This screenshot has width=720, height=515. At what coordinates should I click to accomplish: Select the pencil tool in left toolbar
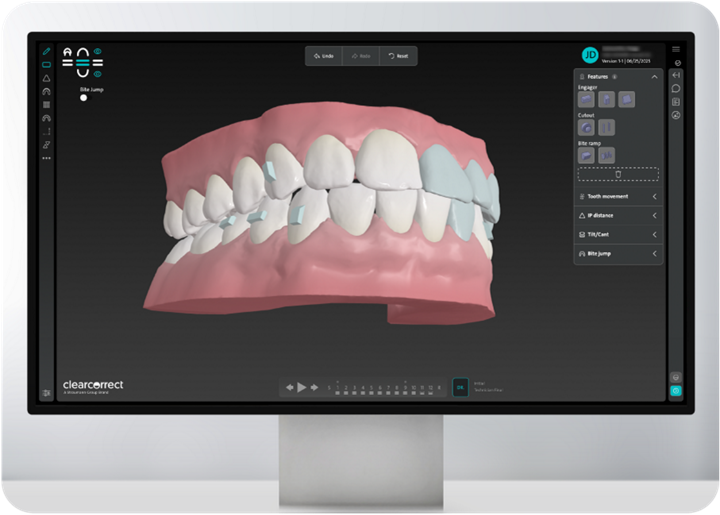(x=46, y=50)
